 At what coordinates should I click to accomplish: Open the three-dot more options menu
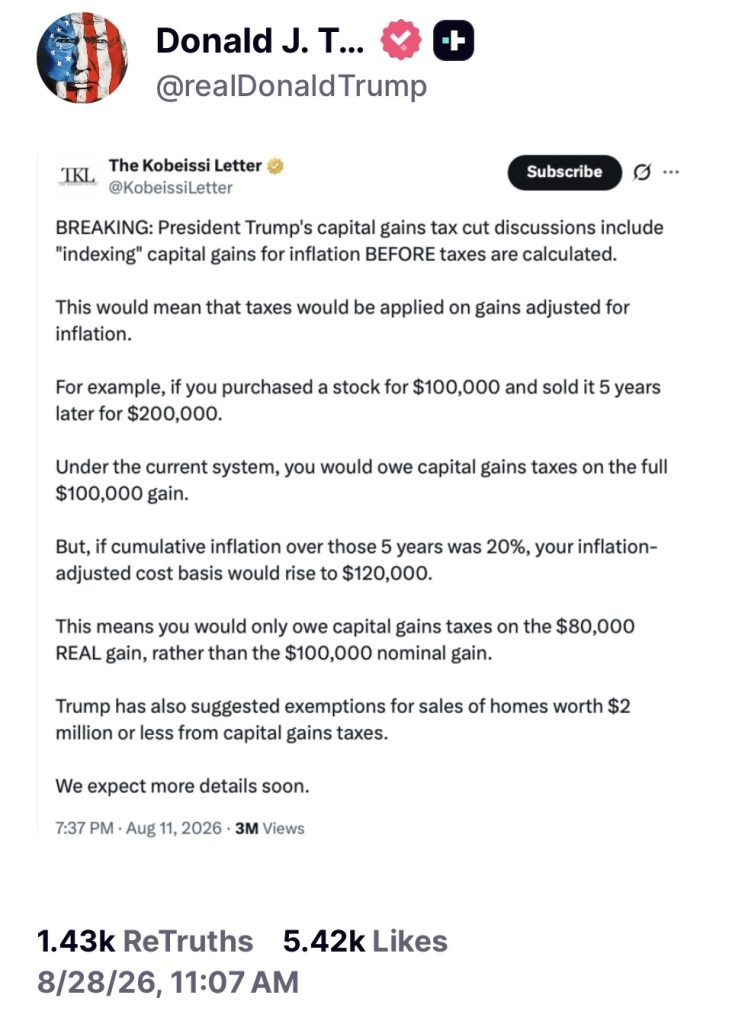pyautogui.click(x=671, y=172)
